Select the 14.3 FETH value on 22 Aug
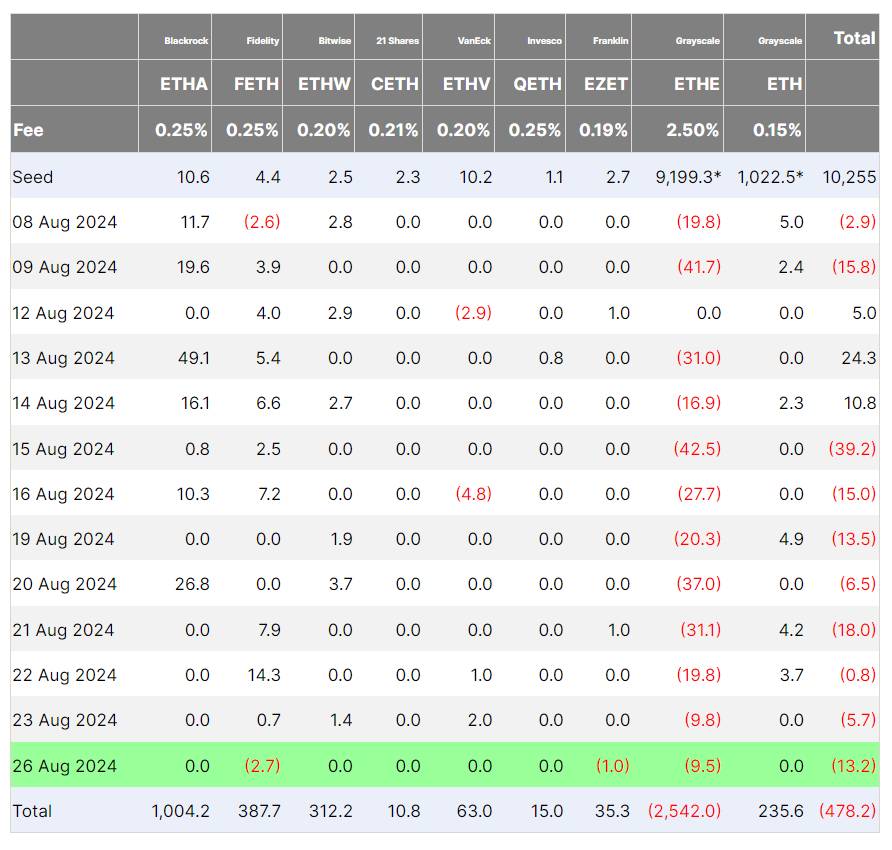Viewport: 892px width, 850px height. click(264, 675)
